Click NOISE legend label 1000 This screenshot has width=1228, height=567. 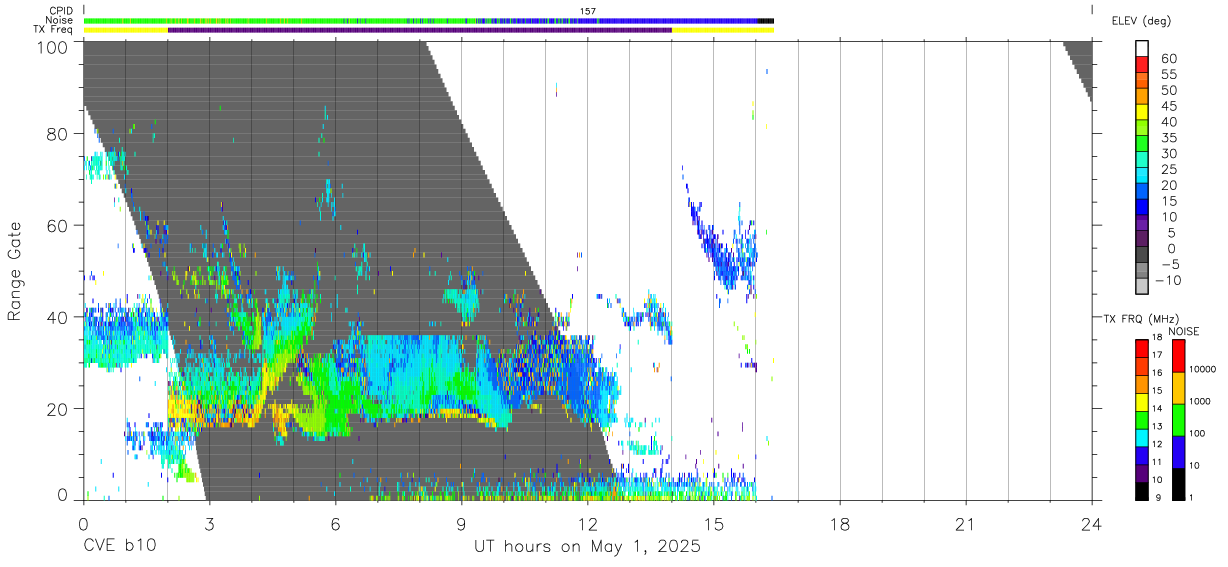1199,401
